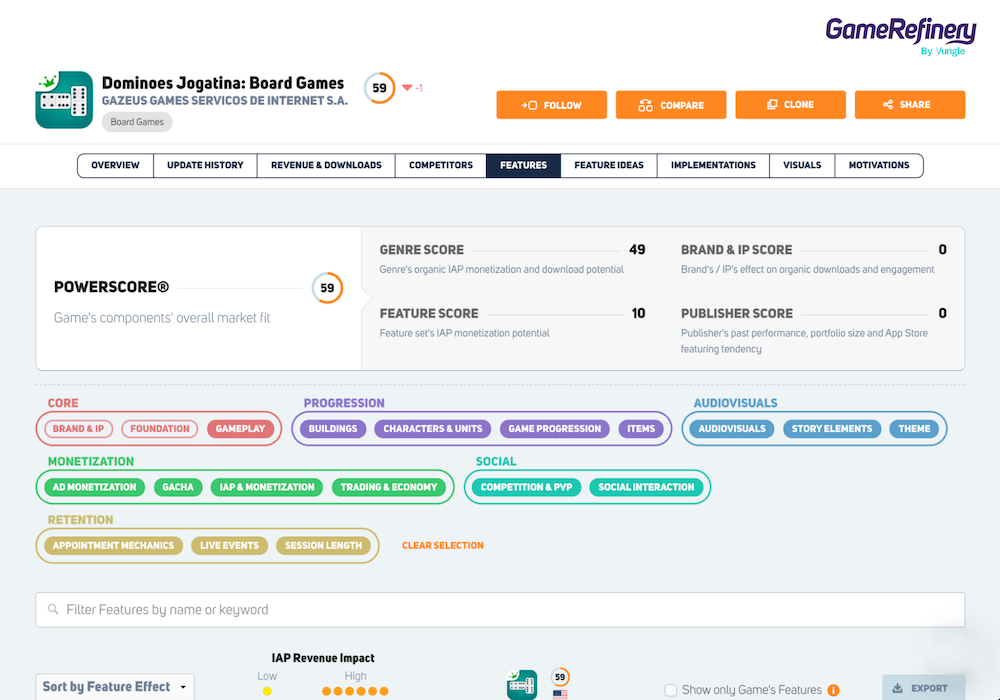Screen dimensions: 1000x700
Task: Open the Feature Ideas tab
Action: point(609,165)
